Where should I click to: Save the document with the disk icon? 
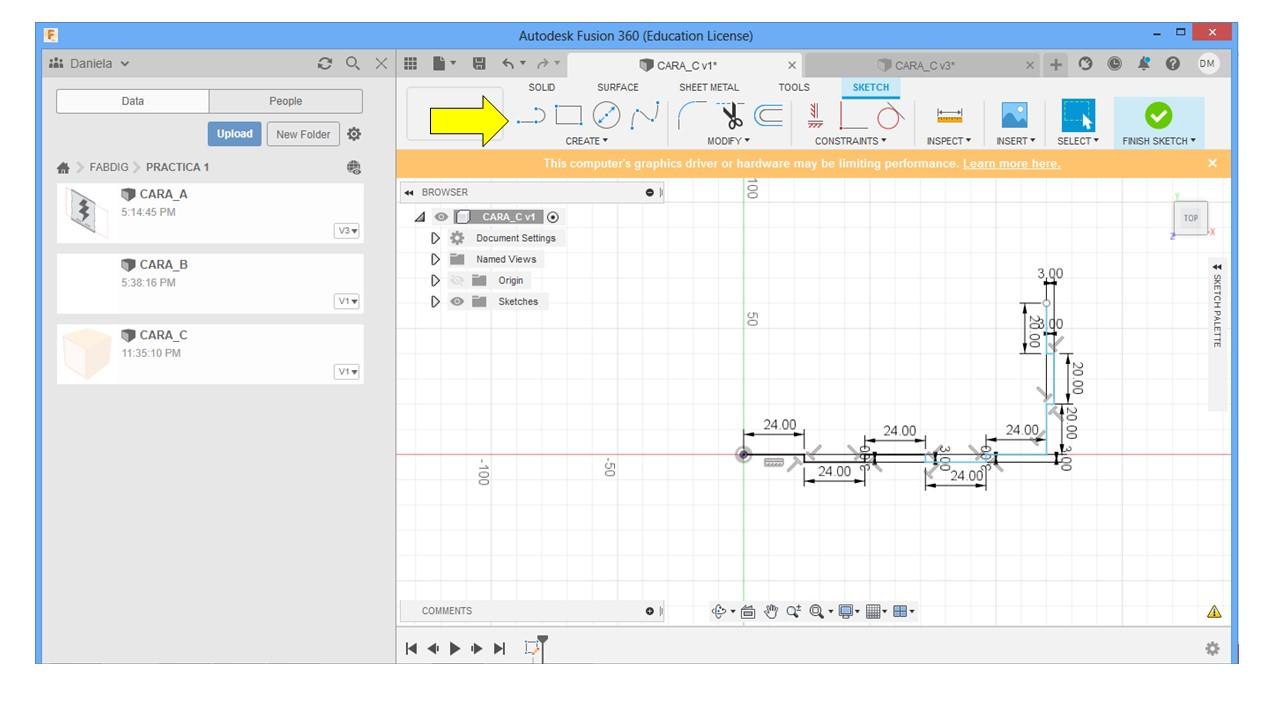click(479, 64)
